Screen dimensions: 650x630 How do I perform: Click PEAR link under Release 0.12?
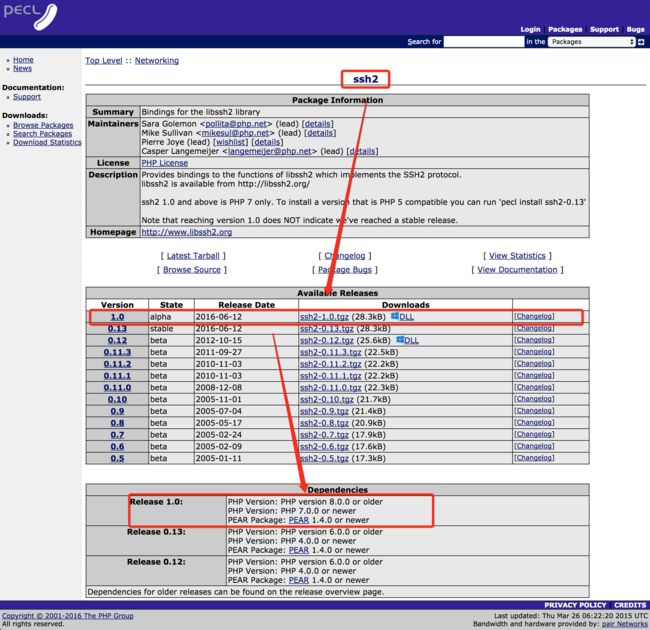299,580
